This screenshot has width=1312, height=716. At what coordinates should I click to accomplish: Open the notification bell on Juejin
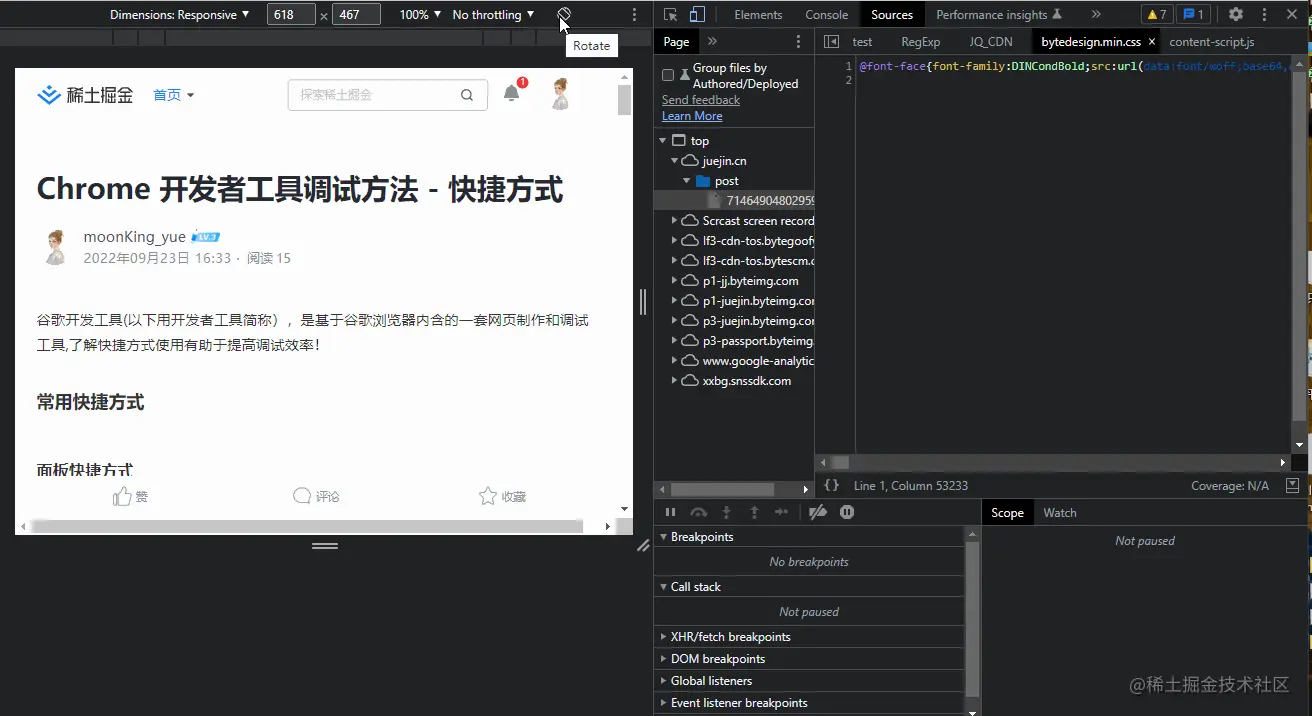(x=512, y=93)
